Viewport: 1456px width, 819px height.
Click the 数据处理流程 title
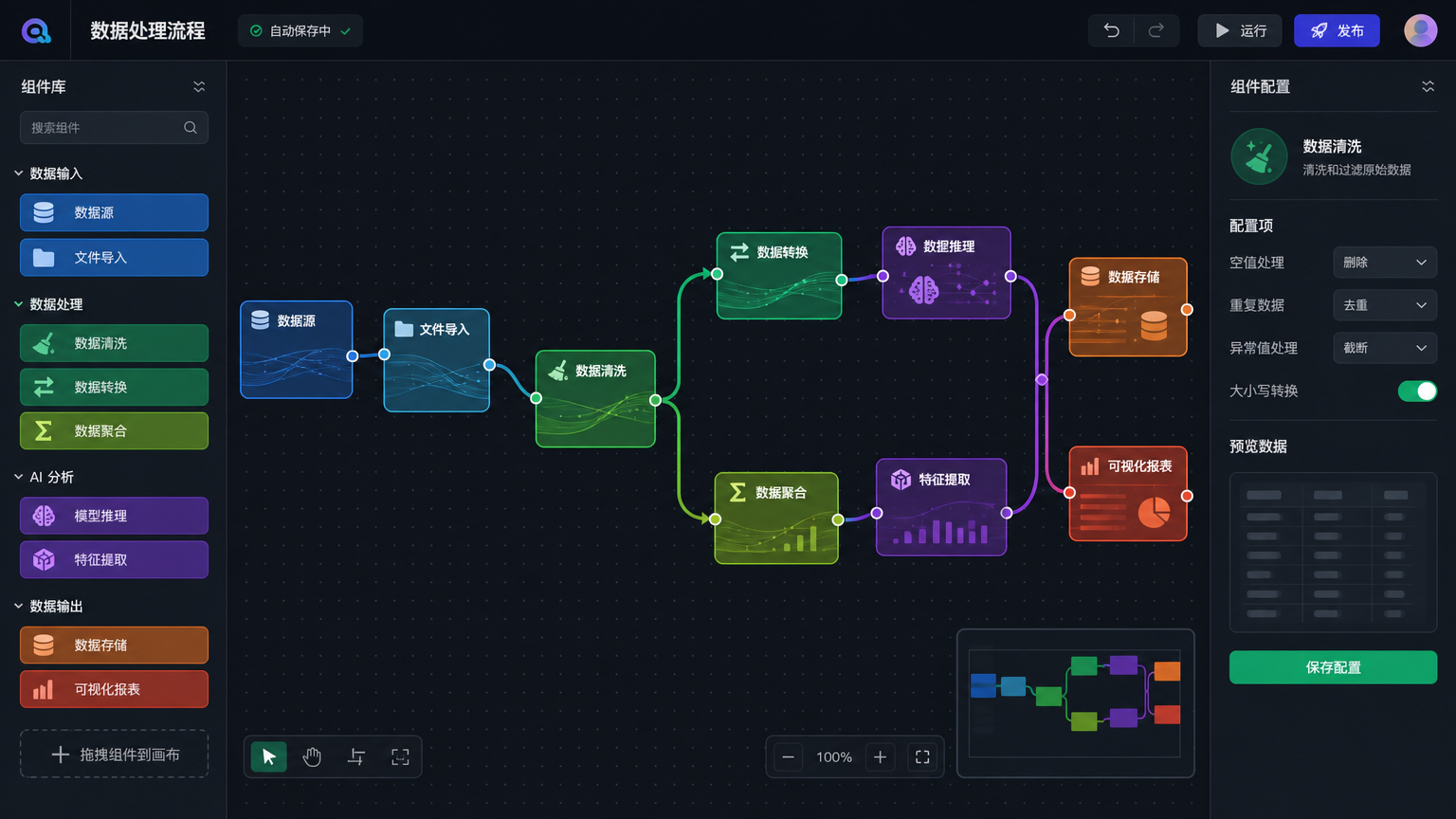pyautogui.click(x=148, y=30)
